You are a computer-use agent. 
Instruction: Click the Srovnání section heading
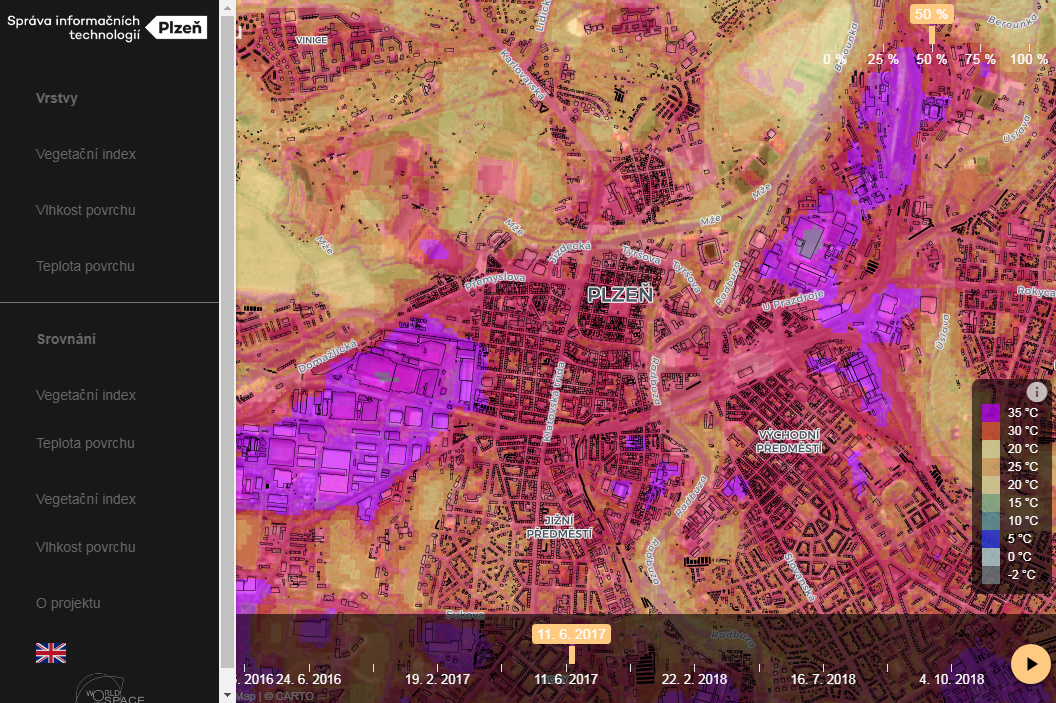66,339
